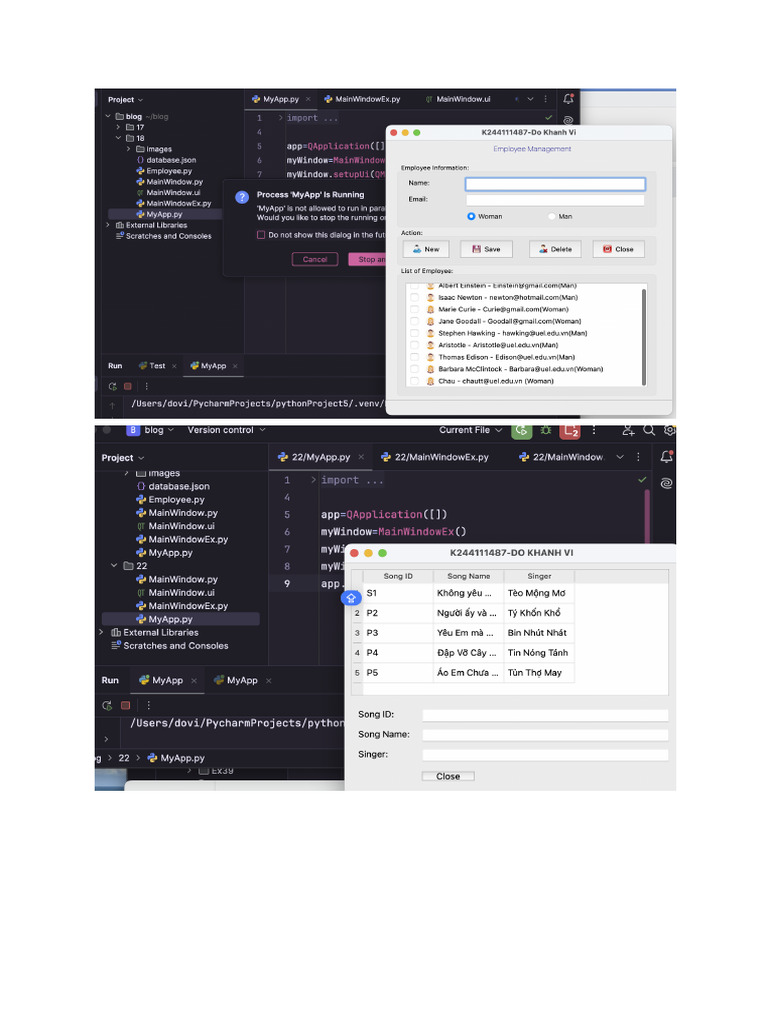Click the blue round icon beside row S1
Screen dimensions: 768x1024
(351, 598)
